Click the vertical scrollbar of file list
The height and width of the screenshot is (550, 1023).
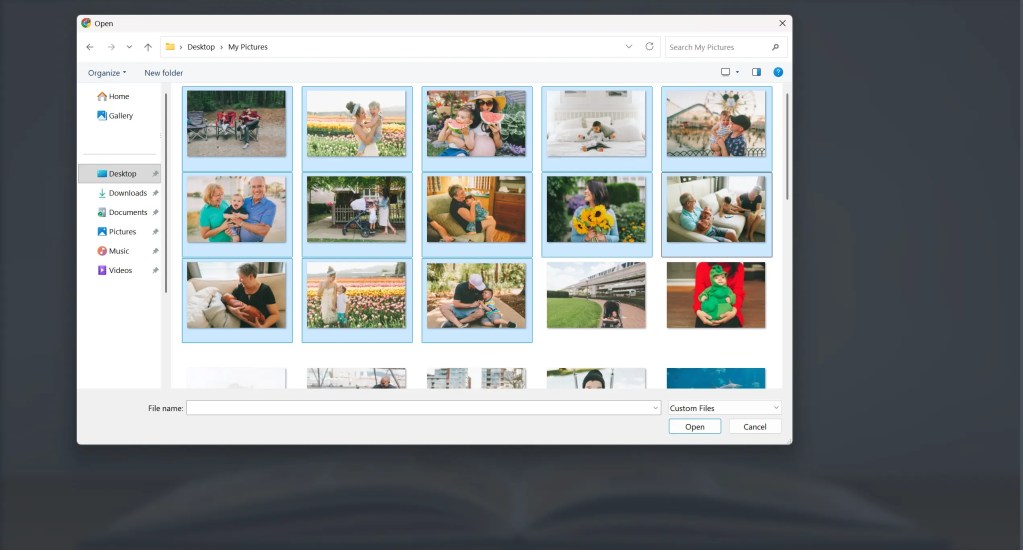(x=787, y=150)
